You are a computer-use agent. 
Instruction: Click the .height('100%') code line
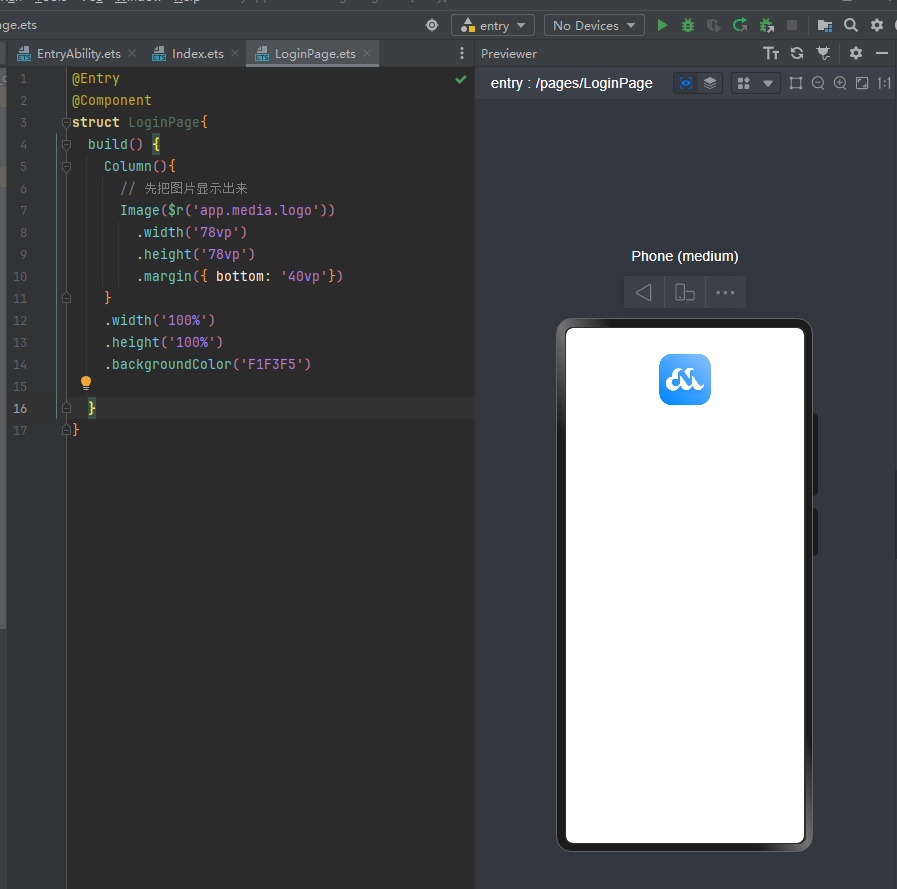(x=164, y=342)
